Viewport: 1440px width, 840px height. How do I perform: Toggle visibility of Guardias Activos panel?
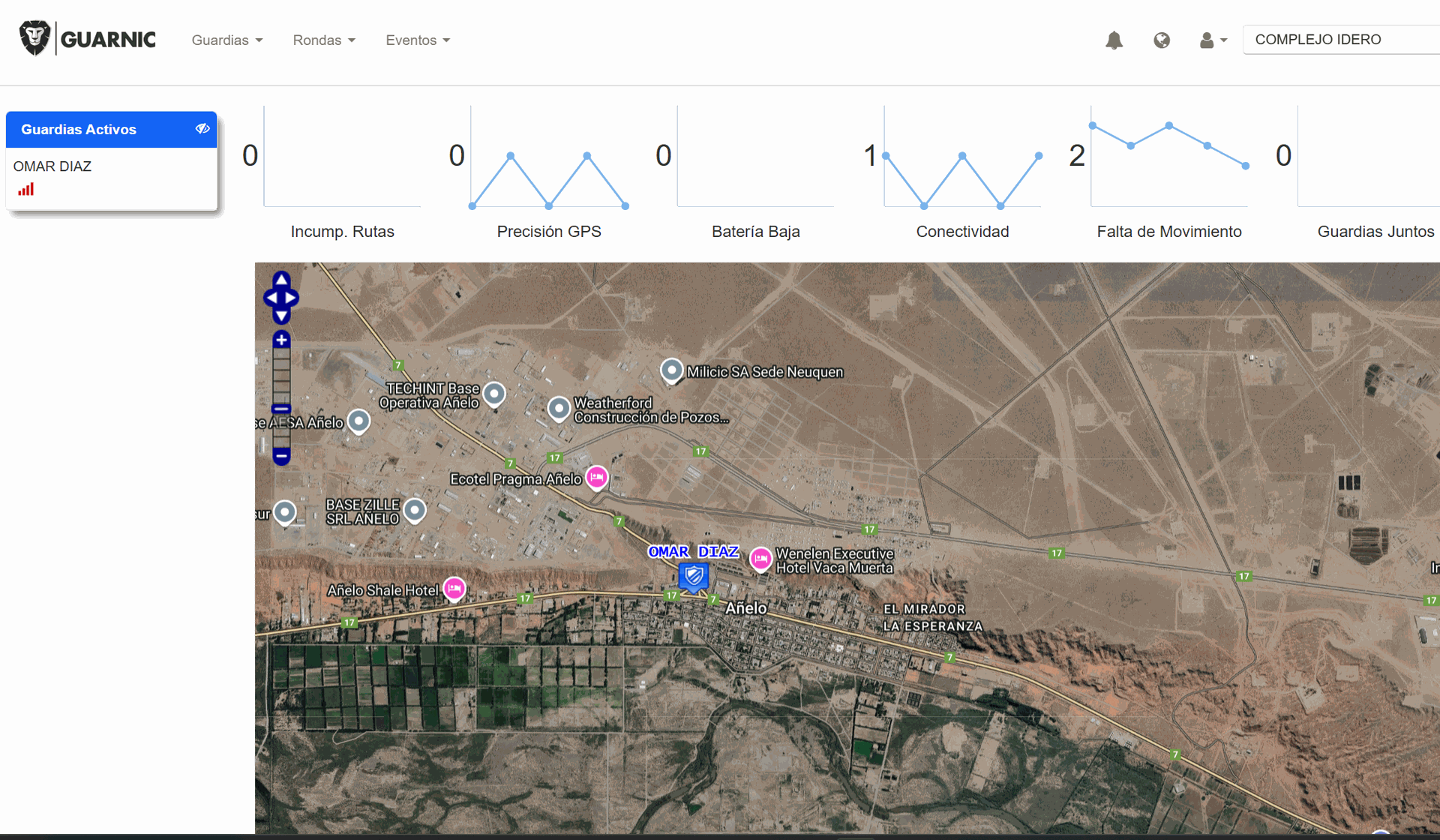(x=202, y=129)
